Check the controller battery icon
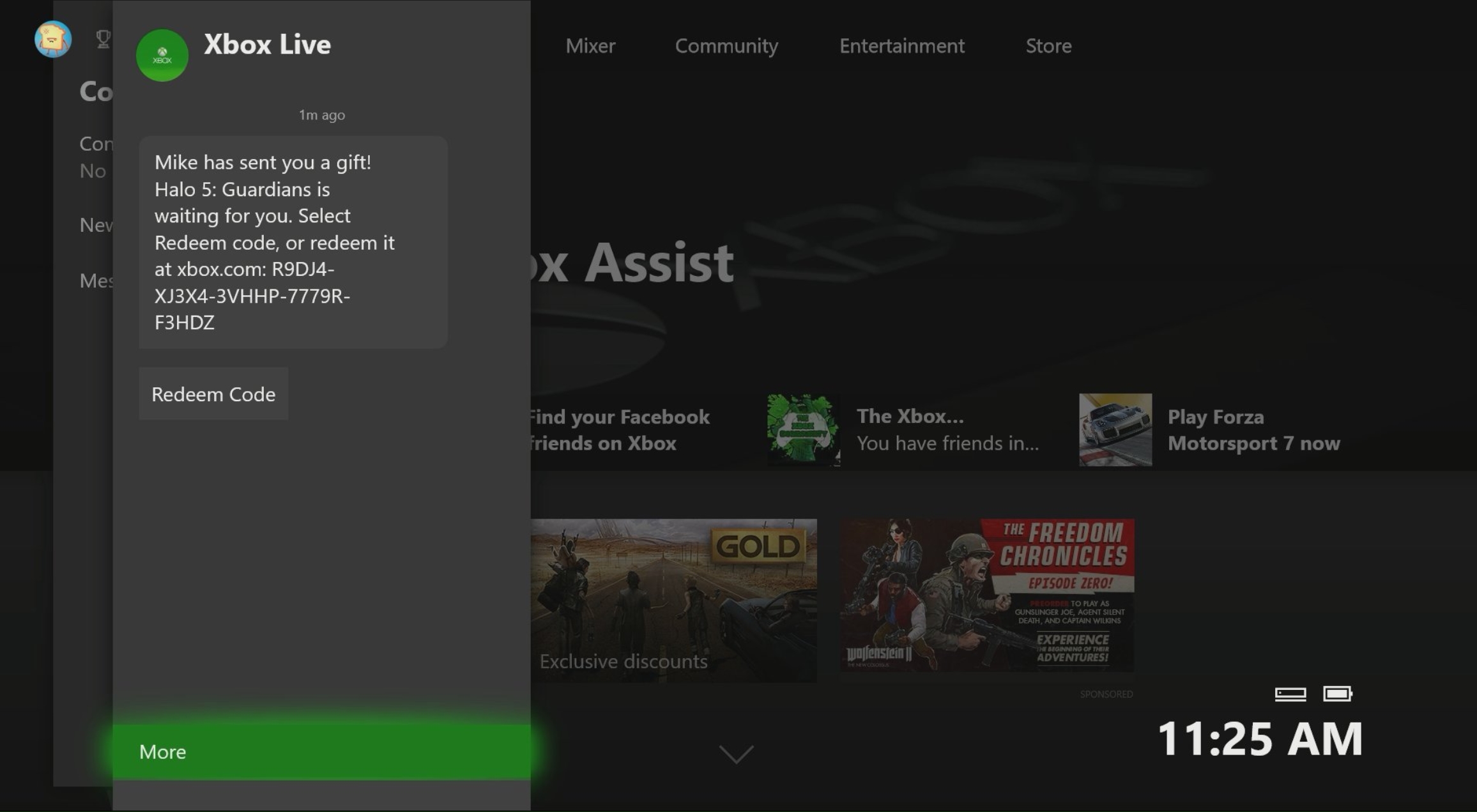The image size is (1477, 812). click(1338, 694)
